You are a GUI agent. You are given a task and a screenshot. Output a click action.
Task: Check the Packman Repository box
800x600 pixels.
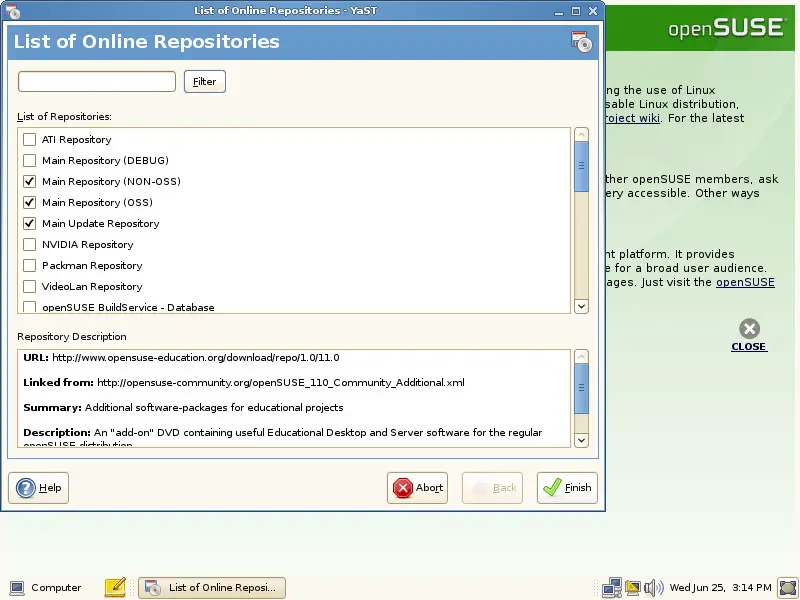click(x=30, y=265)
